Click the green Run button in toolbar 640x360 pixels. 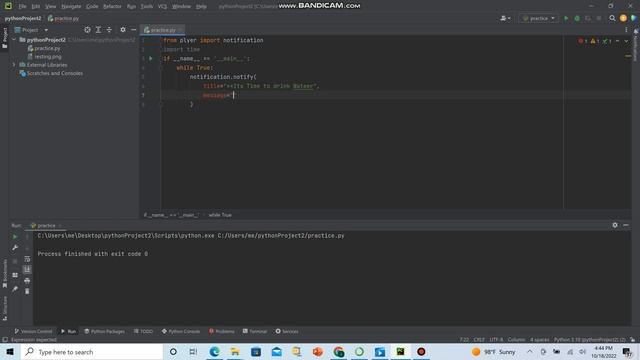pyautogui.click(x=566, y=18)
